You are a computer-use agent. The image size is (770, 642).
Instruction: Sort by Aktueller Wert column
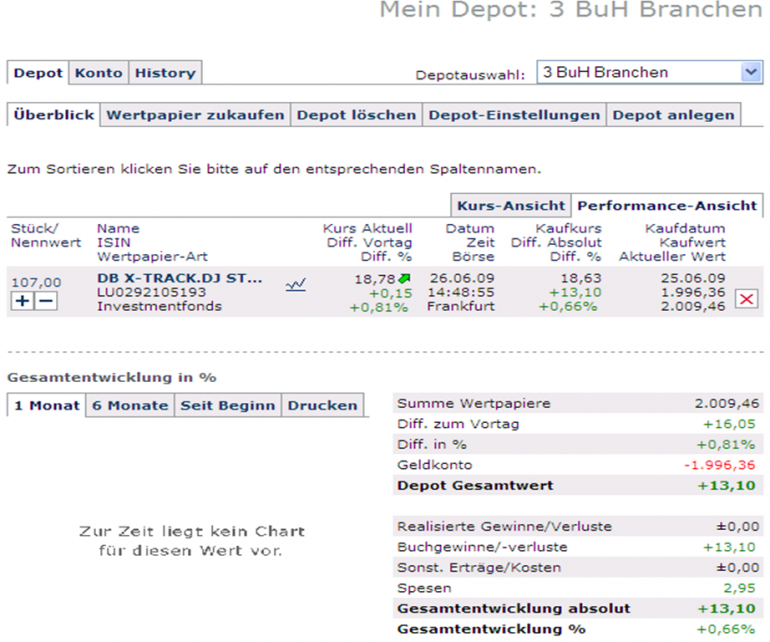tap(672, 256)
